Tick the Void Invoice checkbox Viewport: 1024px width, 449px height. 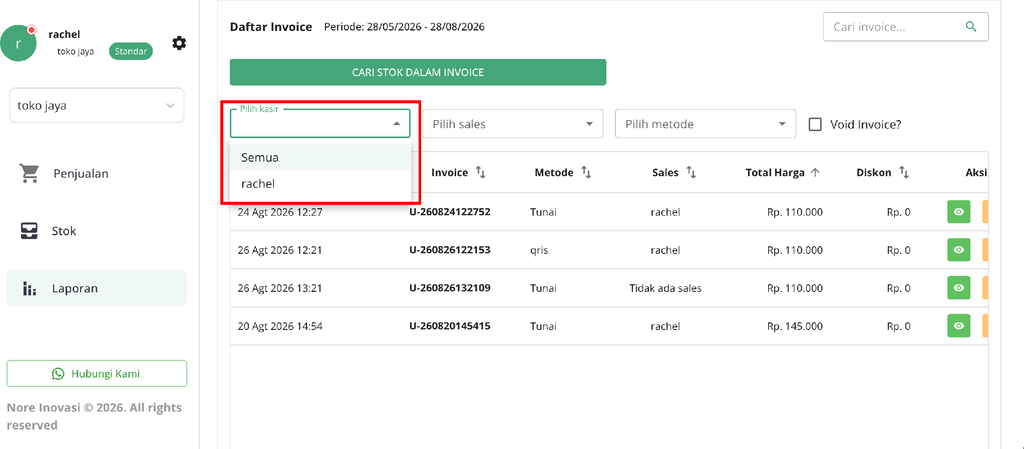pyautogui.click(x=815, y=124)
